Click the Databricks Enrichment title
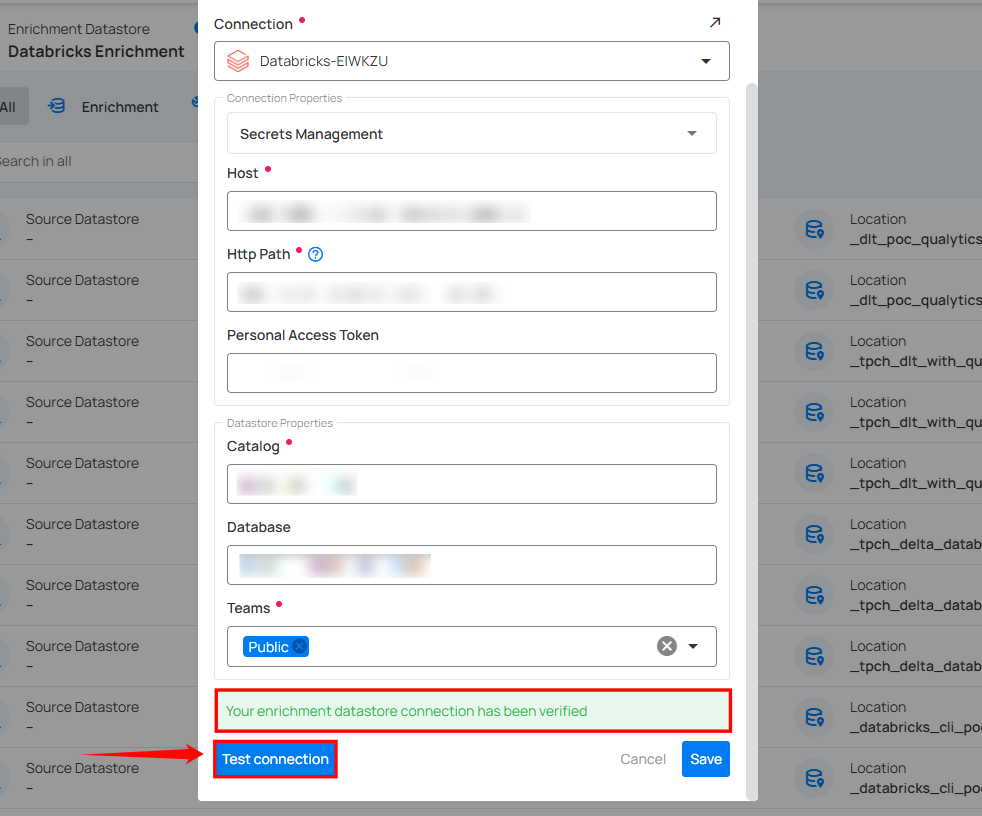Viewport: 982px width, 816px height. point(96,51)
